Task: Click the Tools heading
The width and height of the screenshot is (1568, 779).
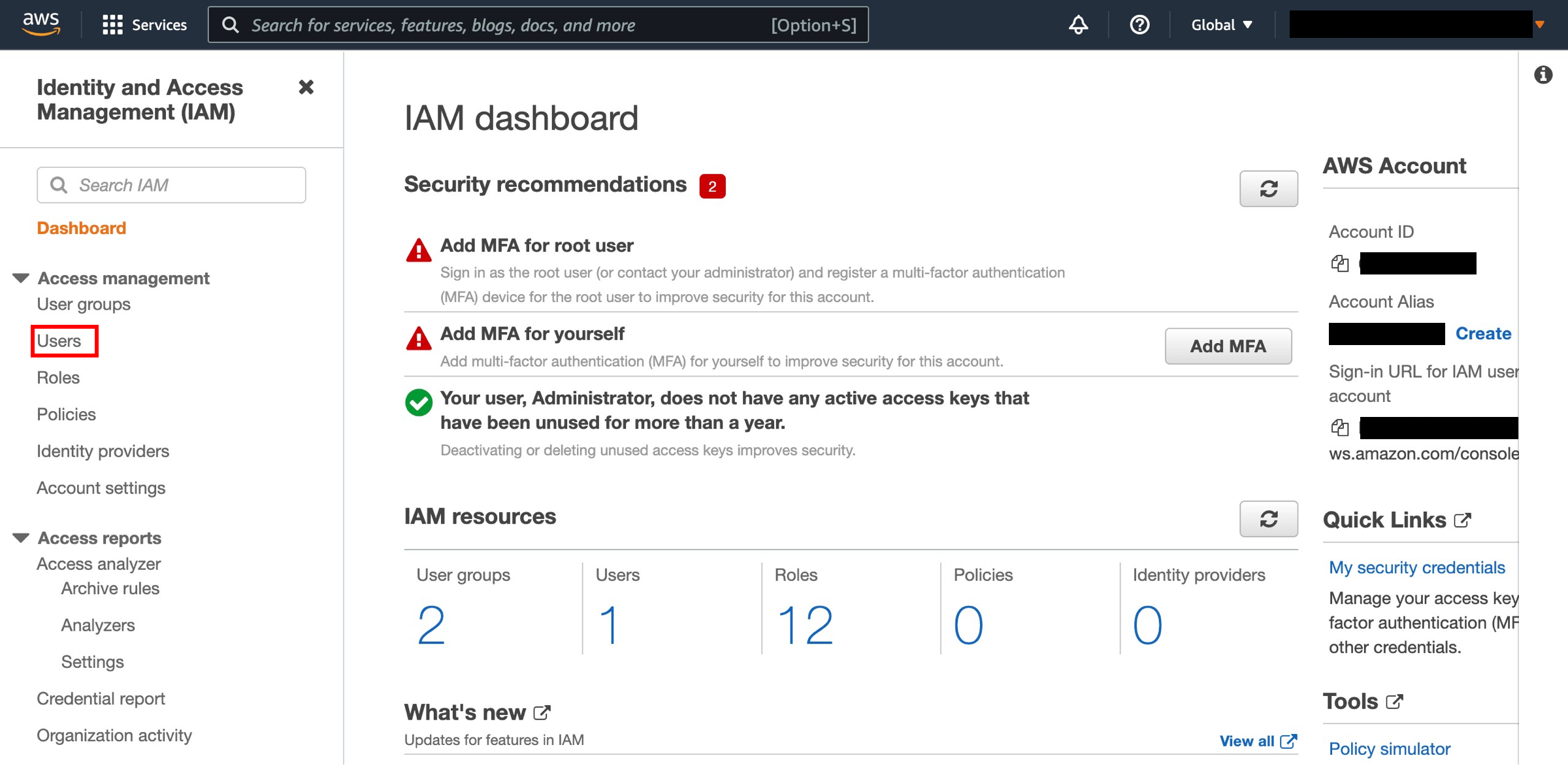Action: [1350, 702]
